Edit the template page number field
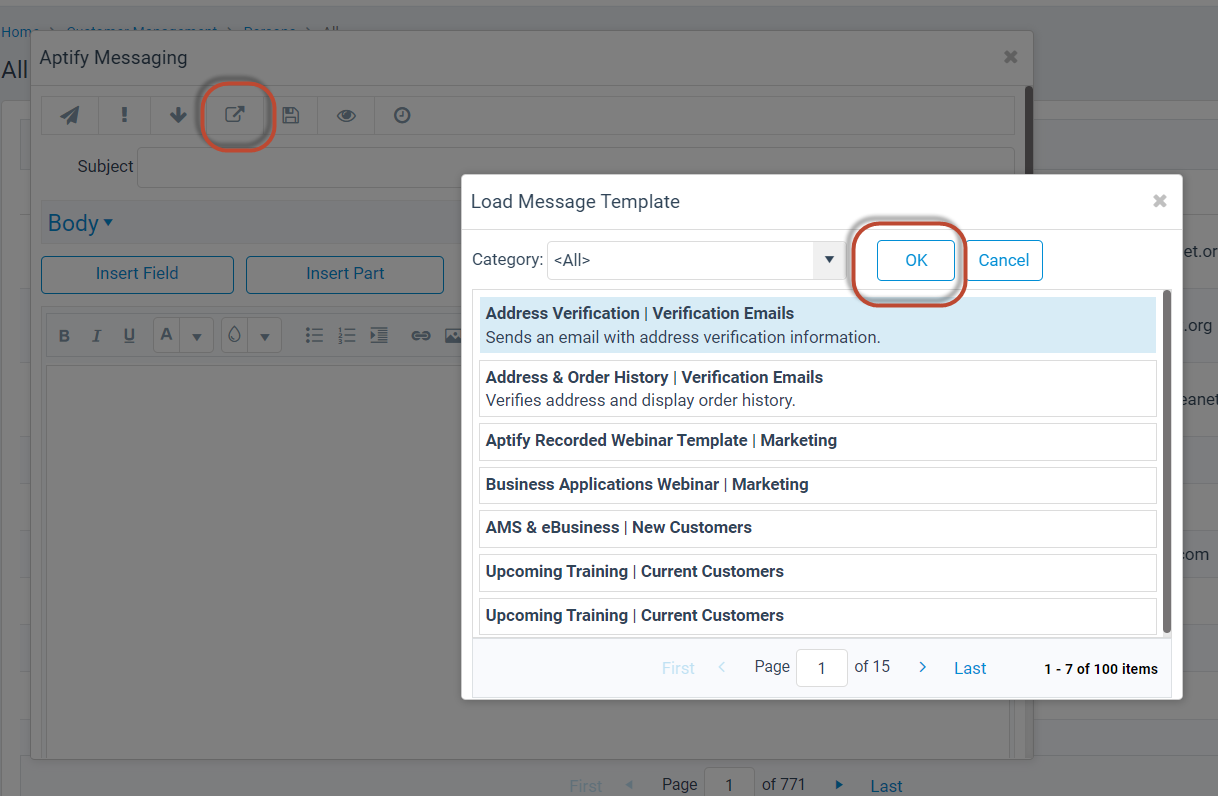 pyautogui.click(x=822, y=667)
